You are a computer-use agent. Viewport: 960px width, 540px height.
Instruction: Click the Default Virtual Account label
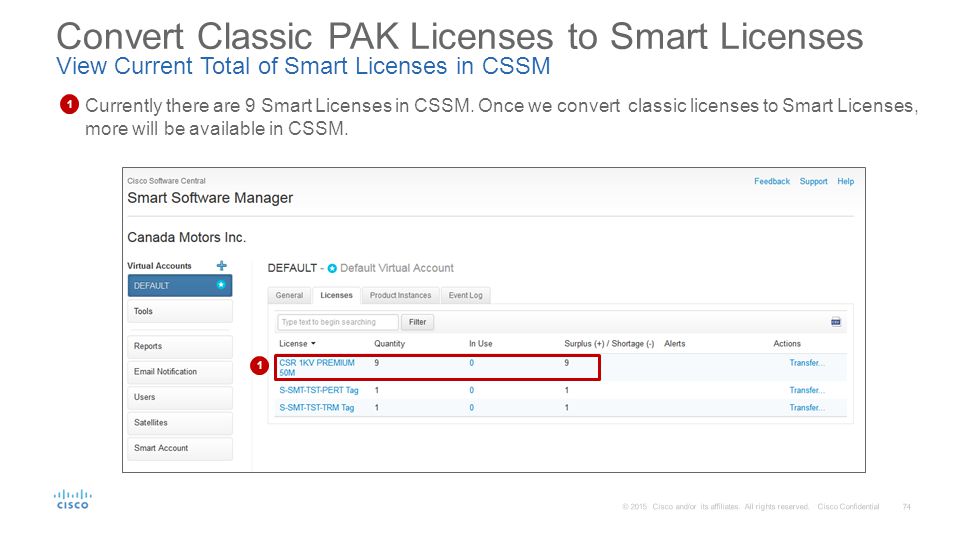click(397, 268)
